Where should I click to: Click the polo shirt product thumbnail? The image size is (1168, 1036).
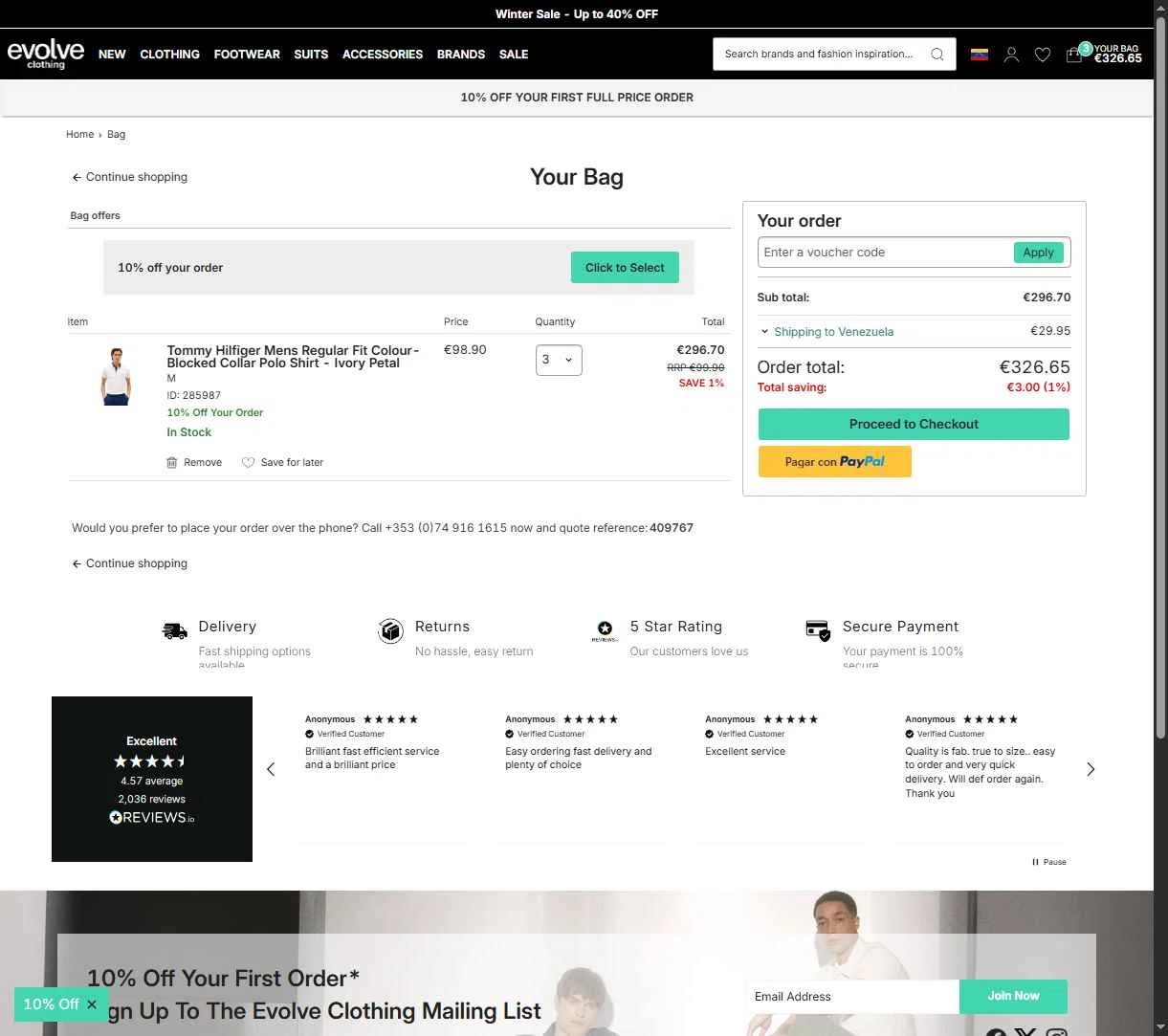(x=116, y=376)
